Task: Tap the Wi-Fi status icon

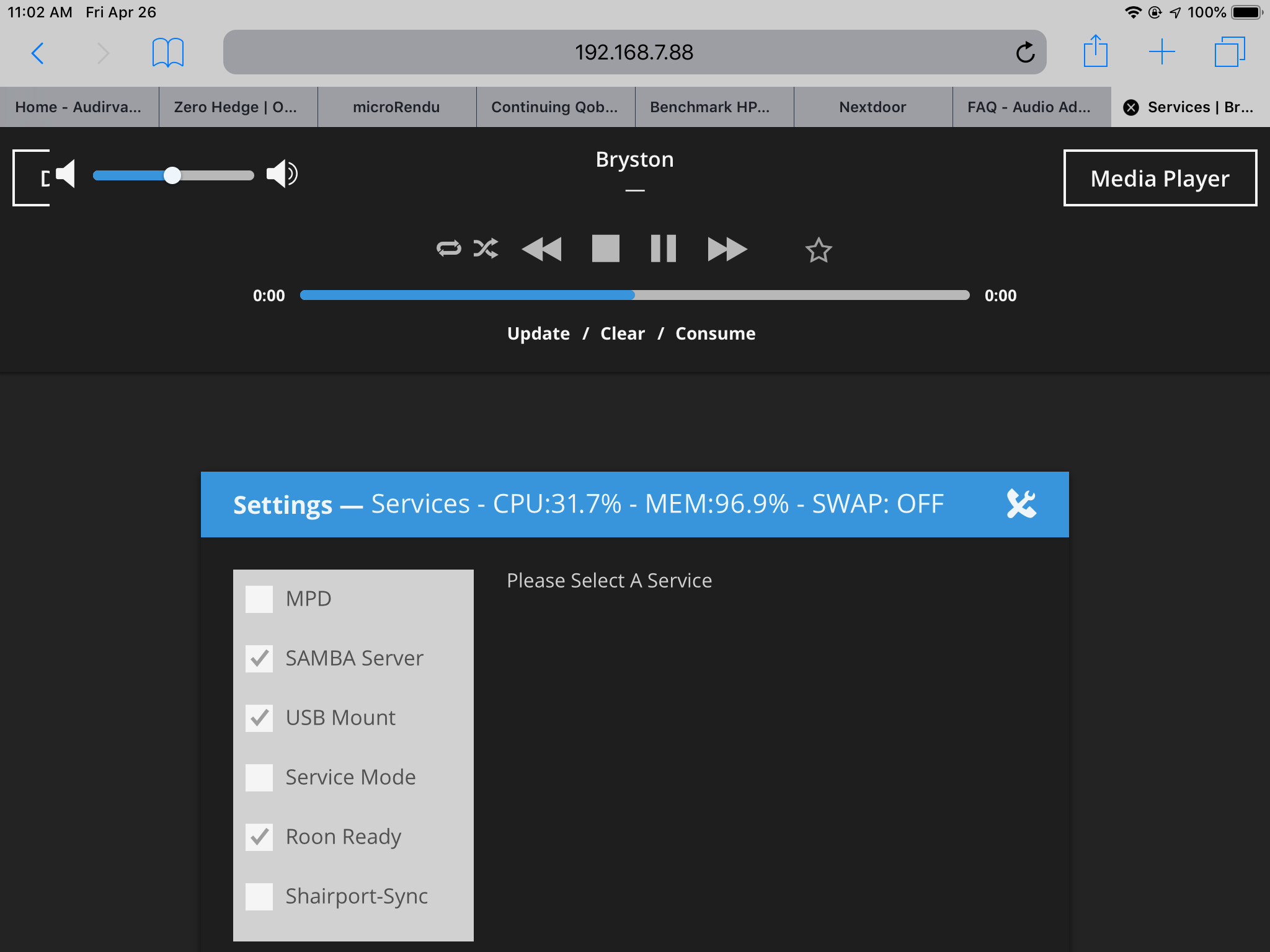Action: 1133,12
